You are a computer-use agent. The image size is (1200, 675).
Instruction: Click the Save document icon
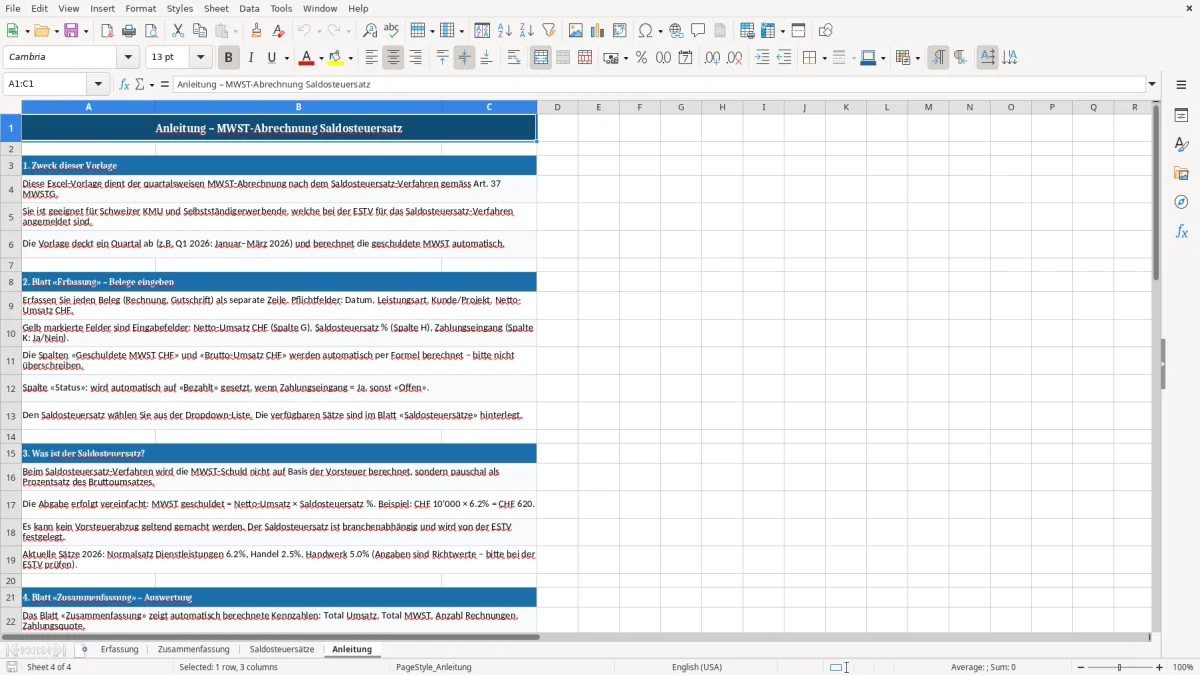72,31
